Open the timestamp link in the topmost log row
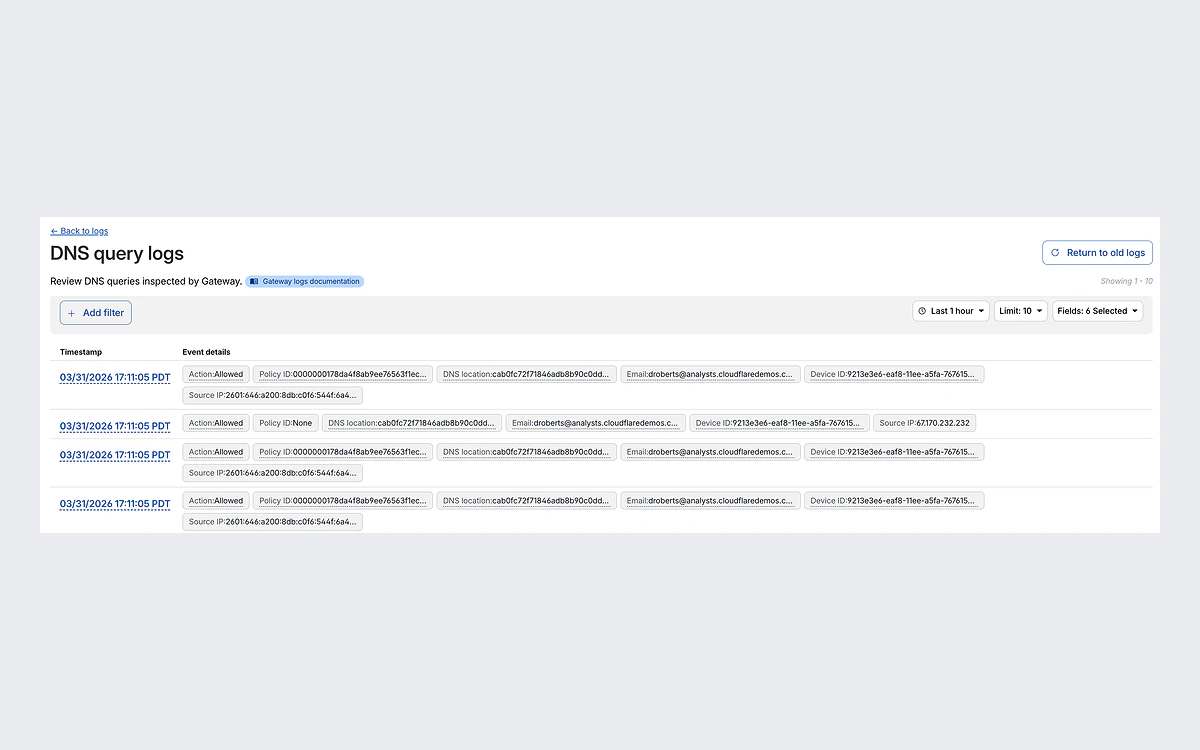1200x750 pixels. click(x=115, y=377)
